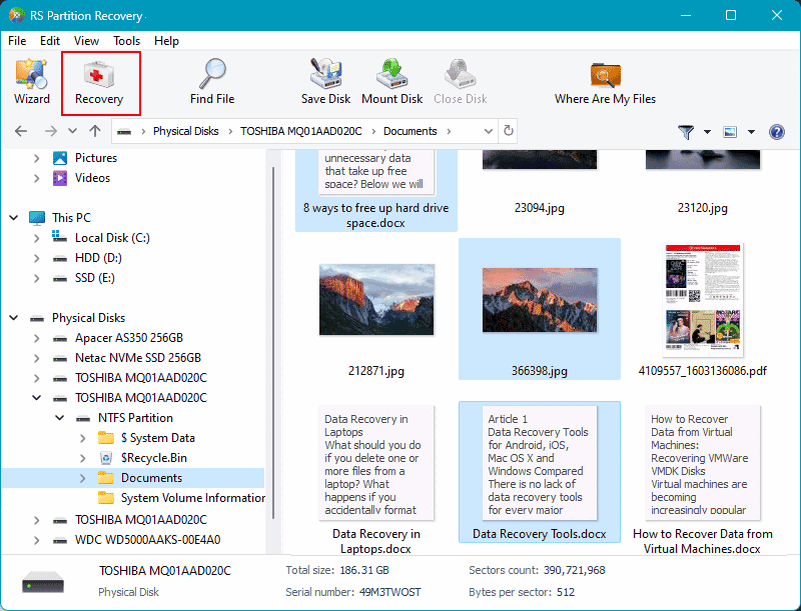Open the filter options dropdown arrow
The height and width of the screenshot is (611, 801).
(707, 132)
